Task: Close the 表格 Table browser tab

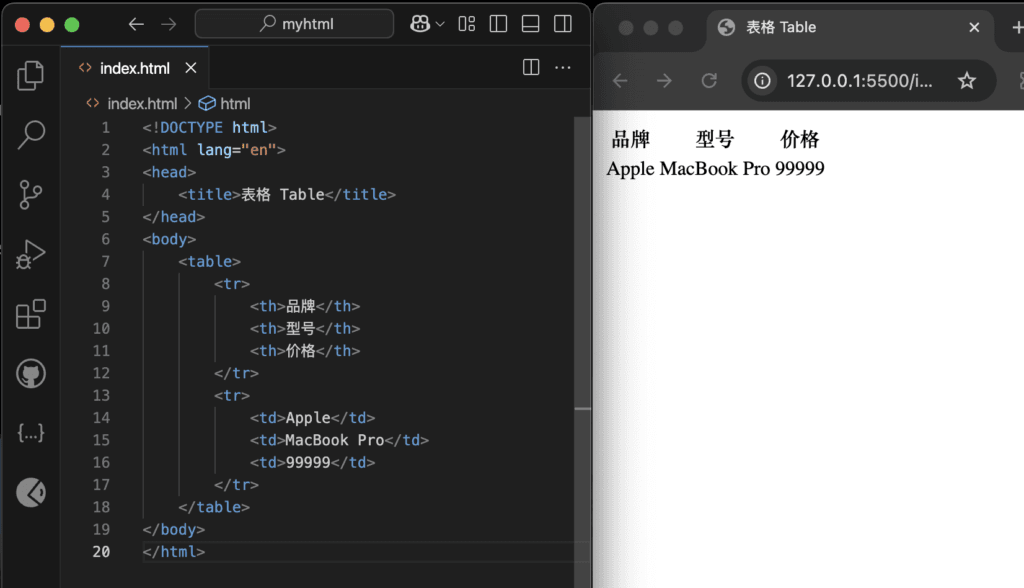Action: tap(974, 27)
